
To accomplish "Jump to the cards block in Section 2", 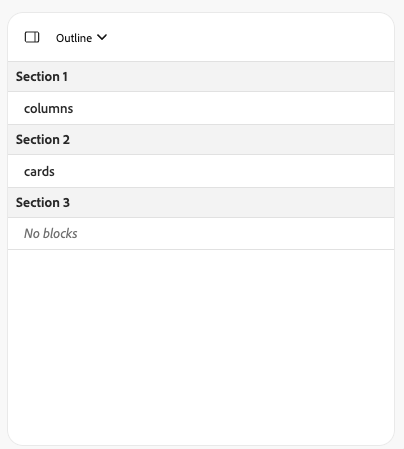I will [x=39, y=172].
